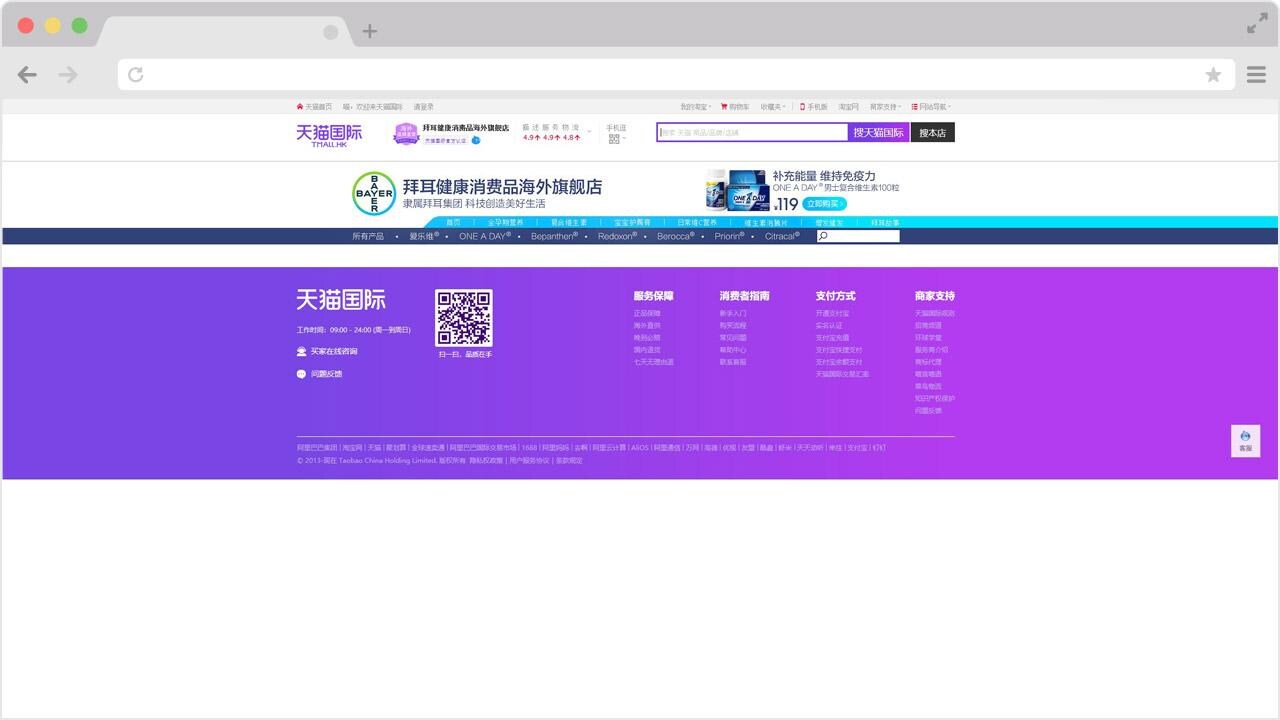Open the 购物车 shopping cart

pyautogui.click(x=735, y=107)
